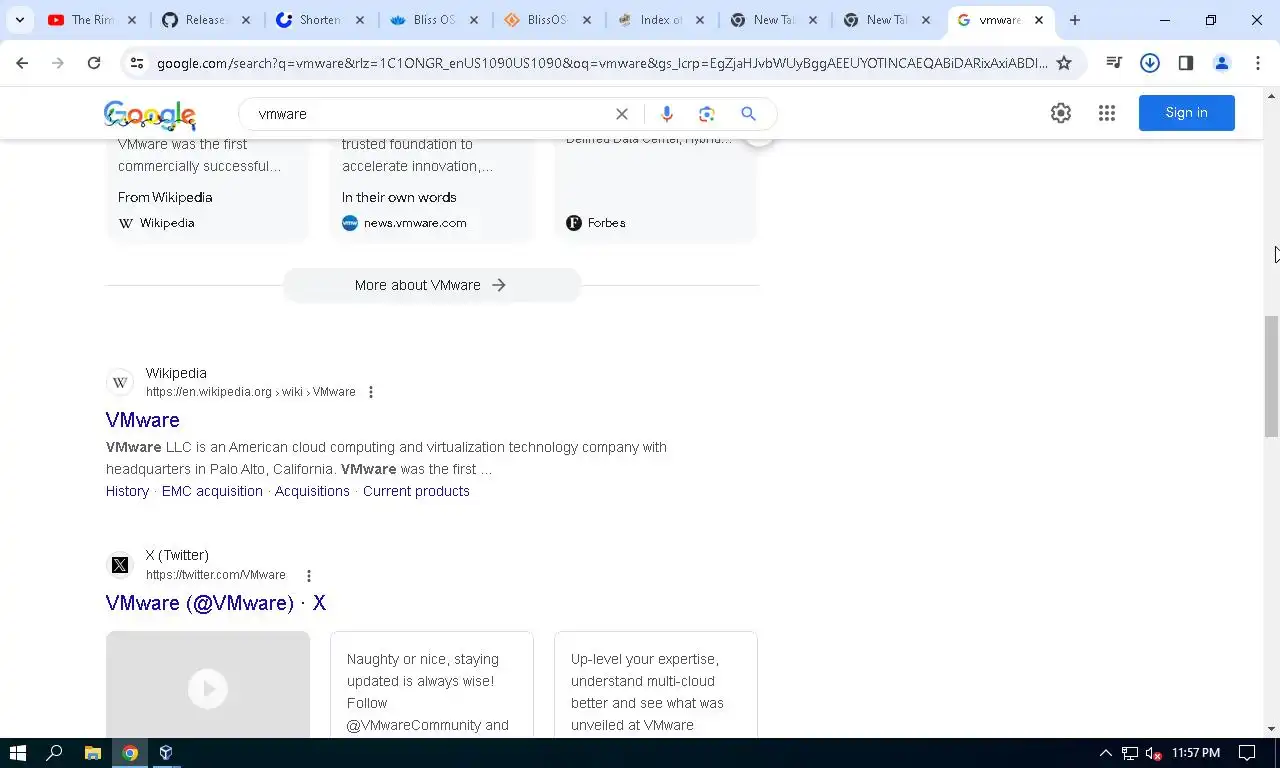Click the More about VMware button
Viewport: 1280px width, 768px height.
tap(431, 285)
